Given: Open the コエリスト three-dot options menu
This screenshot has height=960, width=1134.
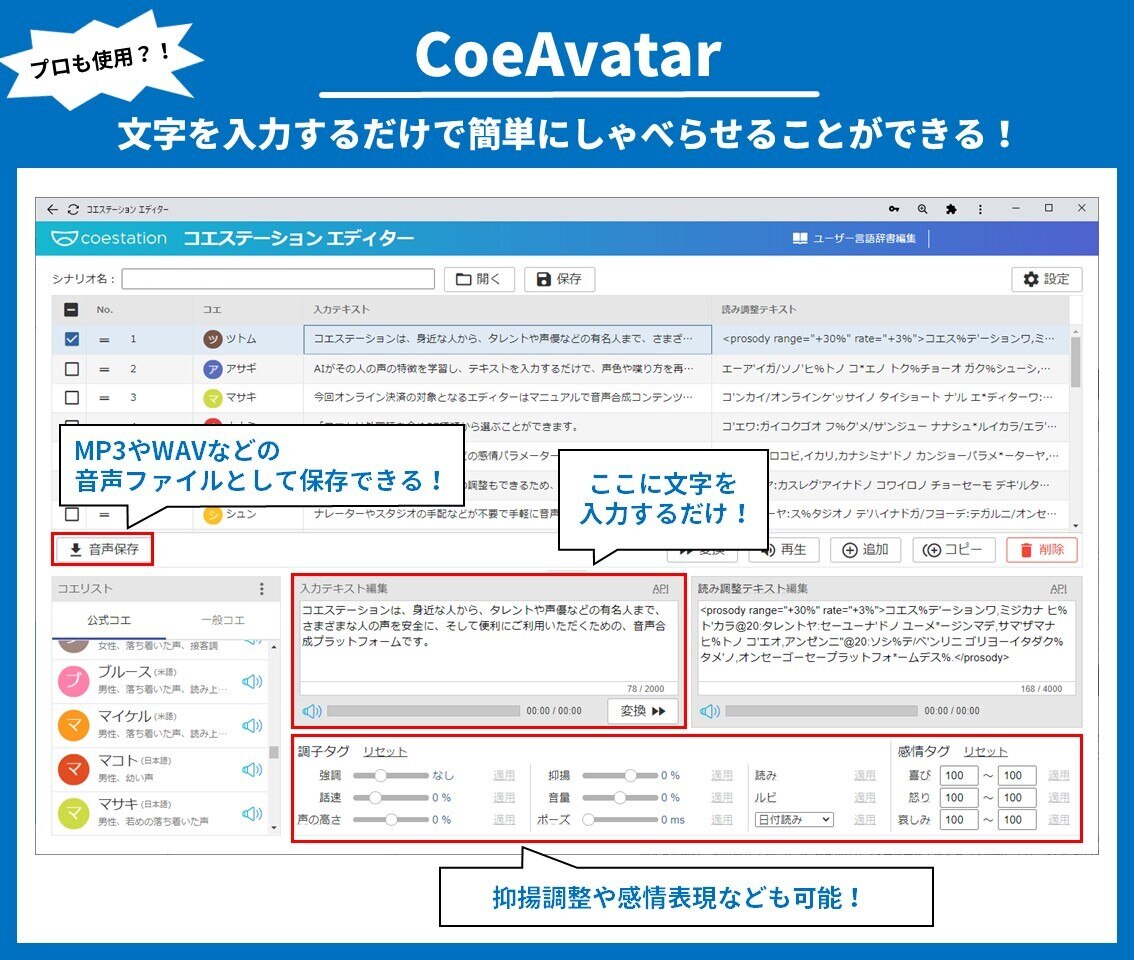Looking at the screenshot, I should 262,589.
